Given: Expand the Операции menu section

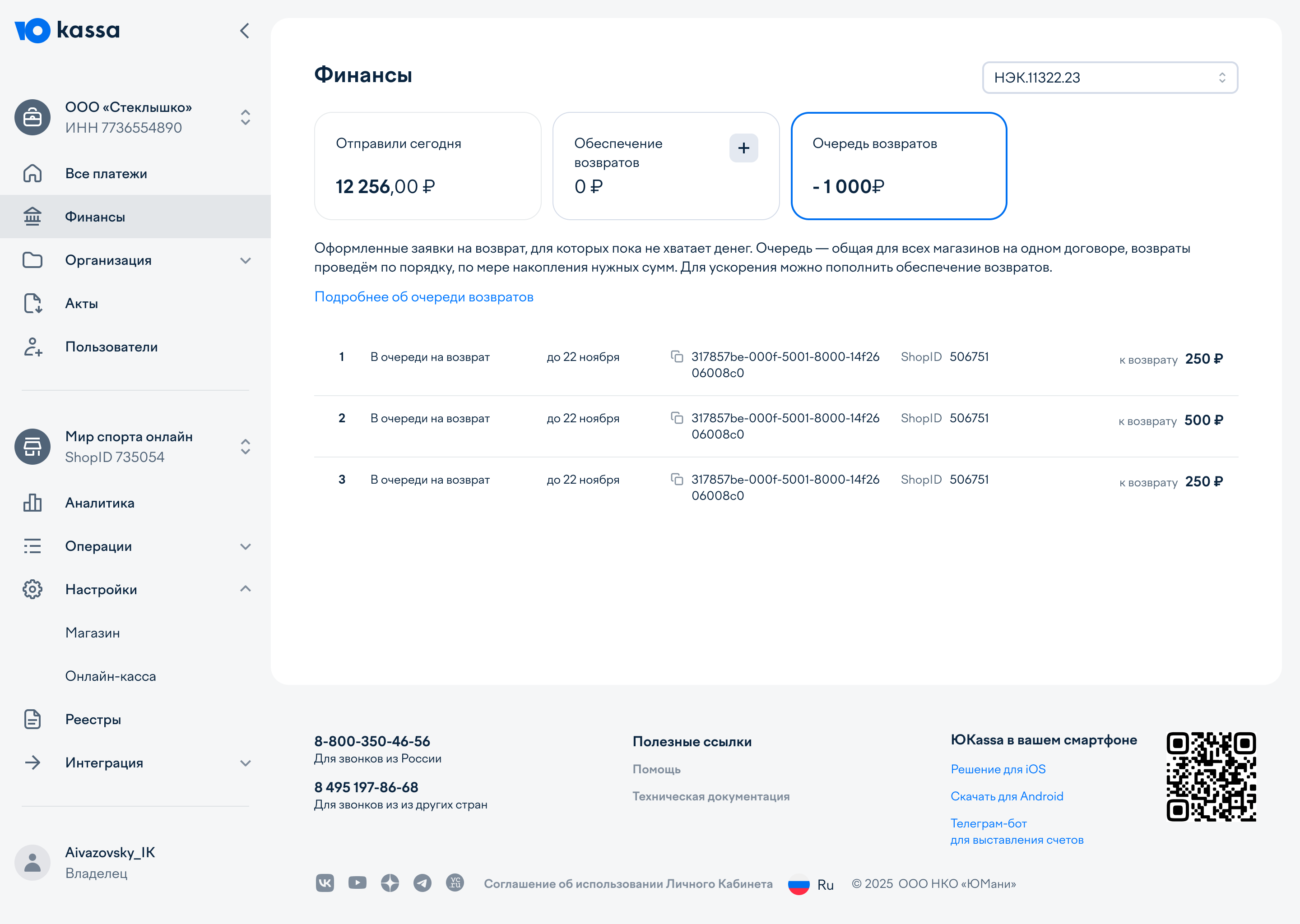Looking at the screenshot, I should tap(245, 547).
